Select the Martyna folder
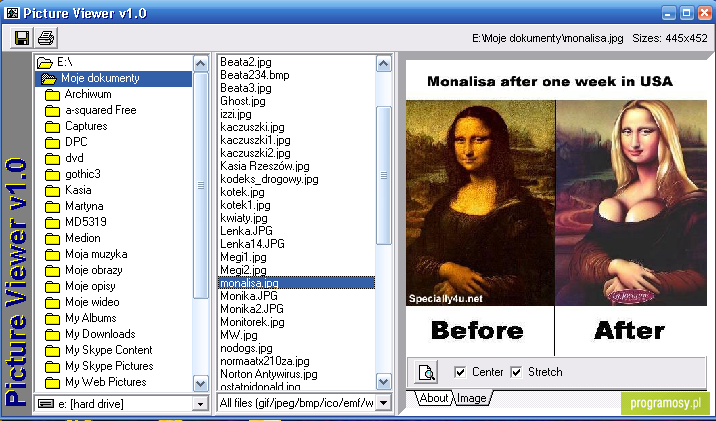This screenshot has width=716, height=421. tap(84, 206)
